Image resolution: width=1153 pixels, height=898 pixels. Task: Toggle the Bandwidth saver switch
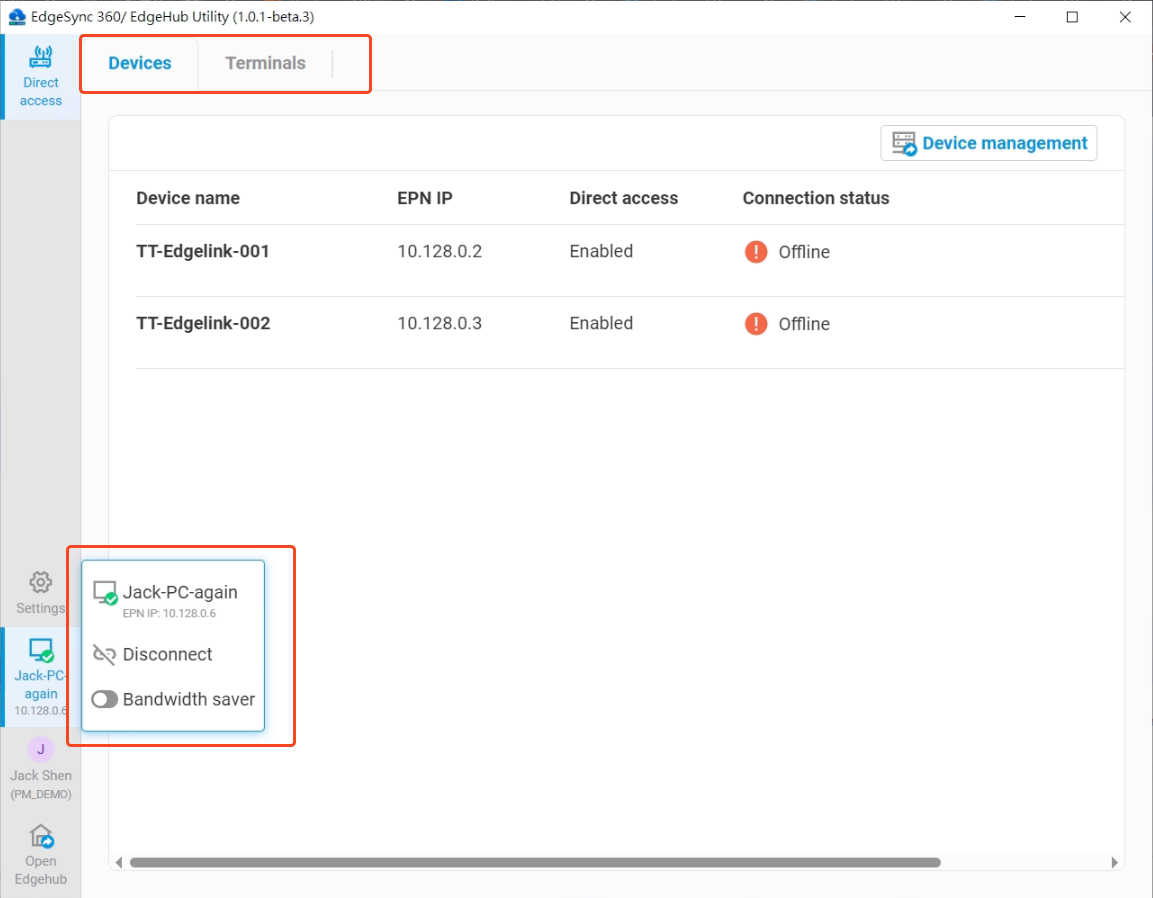coord(105,700)
